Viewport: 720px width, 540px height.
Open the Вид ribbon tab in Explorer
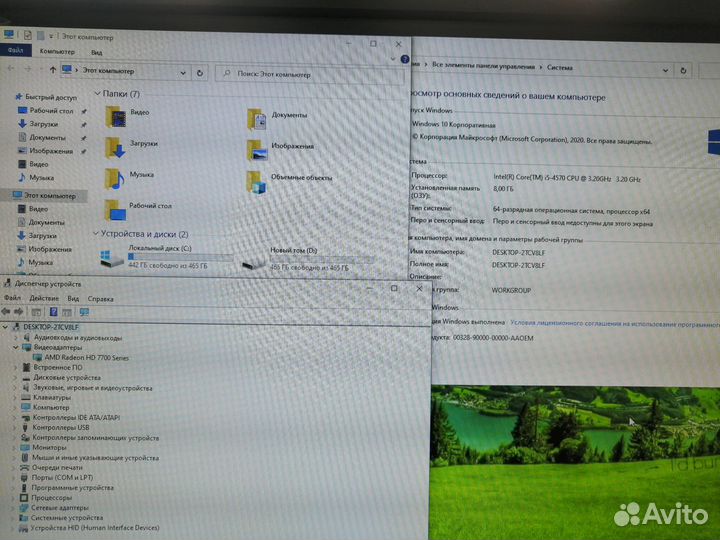pos(96,52)
